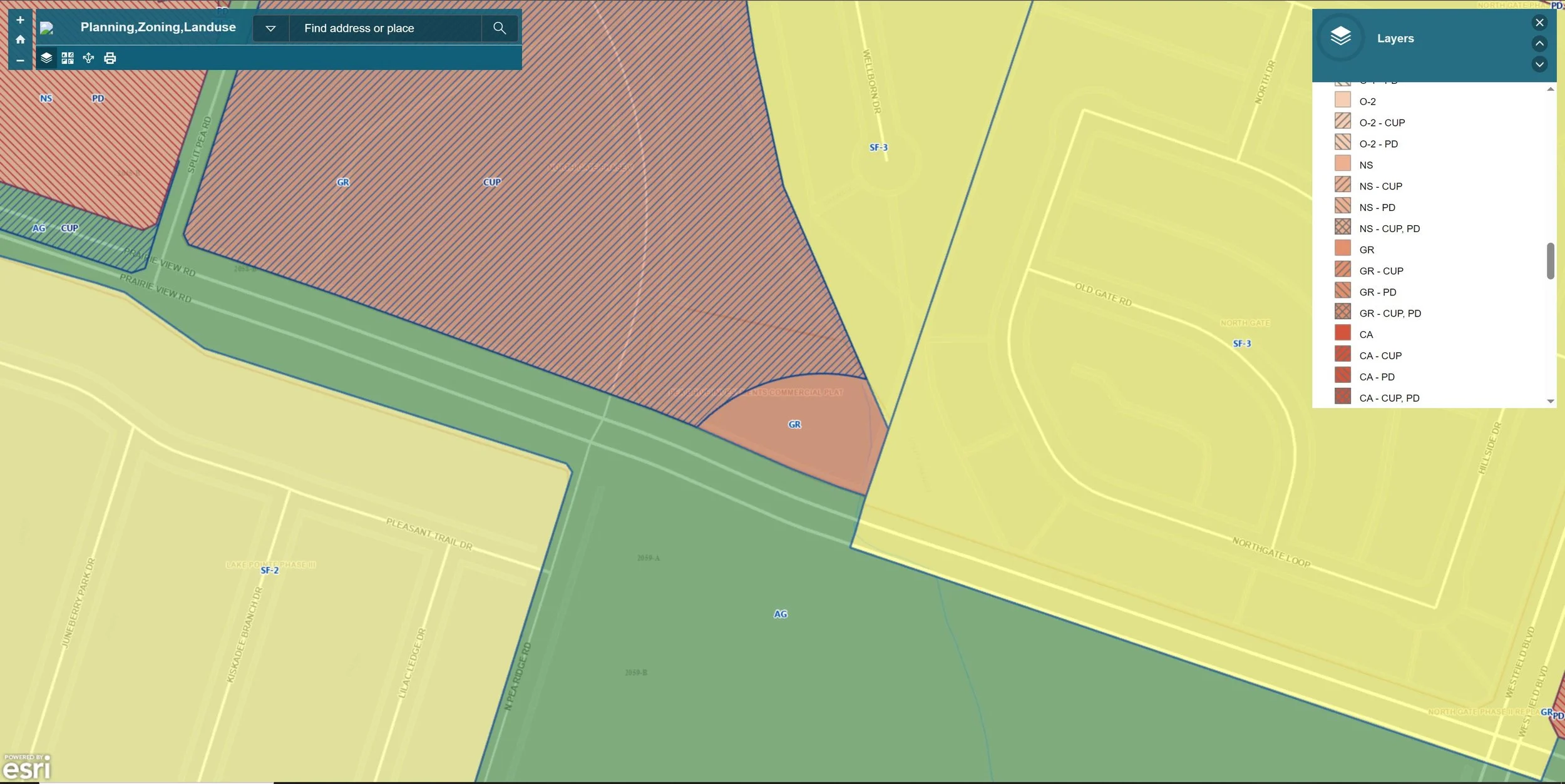Viewport: 1565px width, 784px height.
Task: Zoom in on the map
Action: tap(20, 20)
